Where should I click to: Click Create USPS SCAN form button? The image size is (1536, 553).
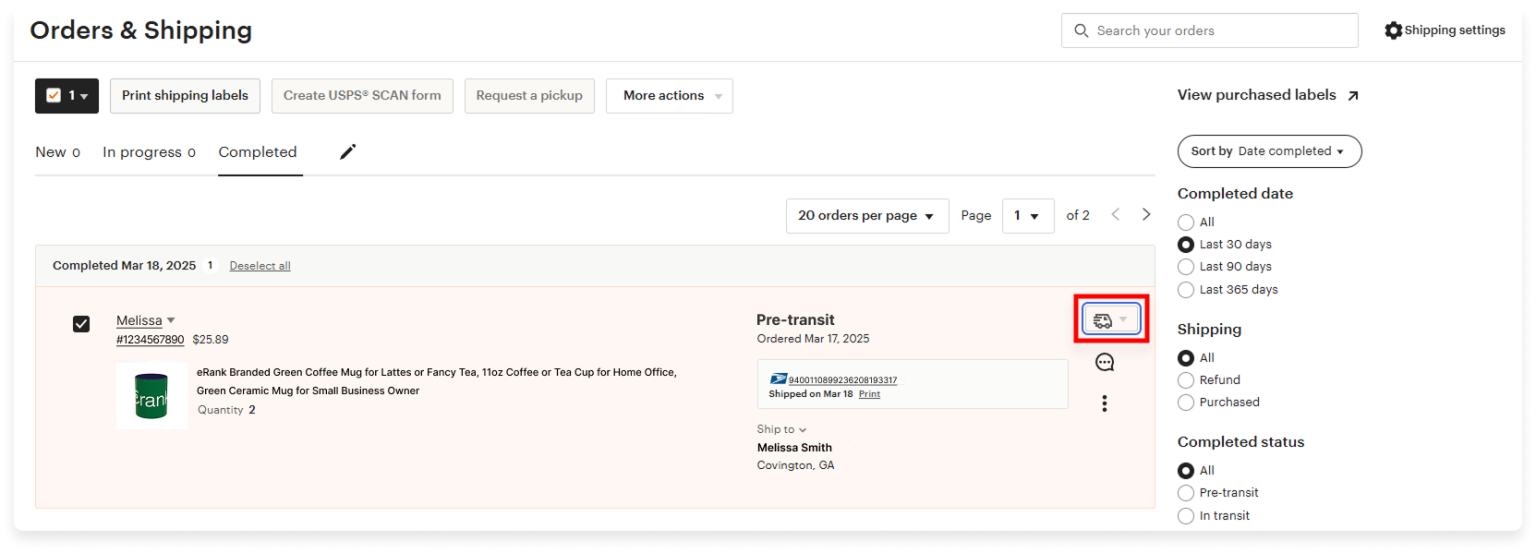pos(362,96)
